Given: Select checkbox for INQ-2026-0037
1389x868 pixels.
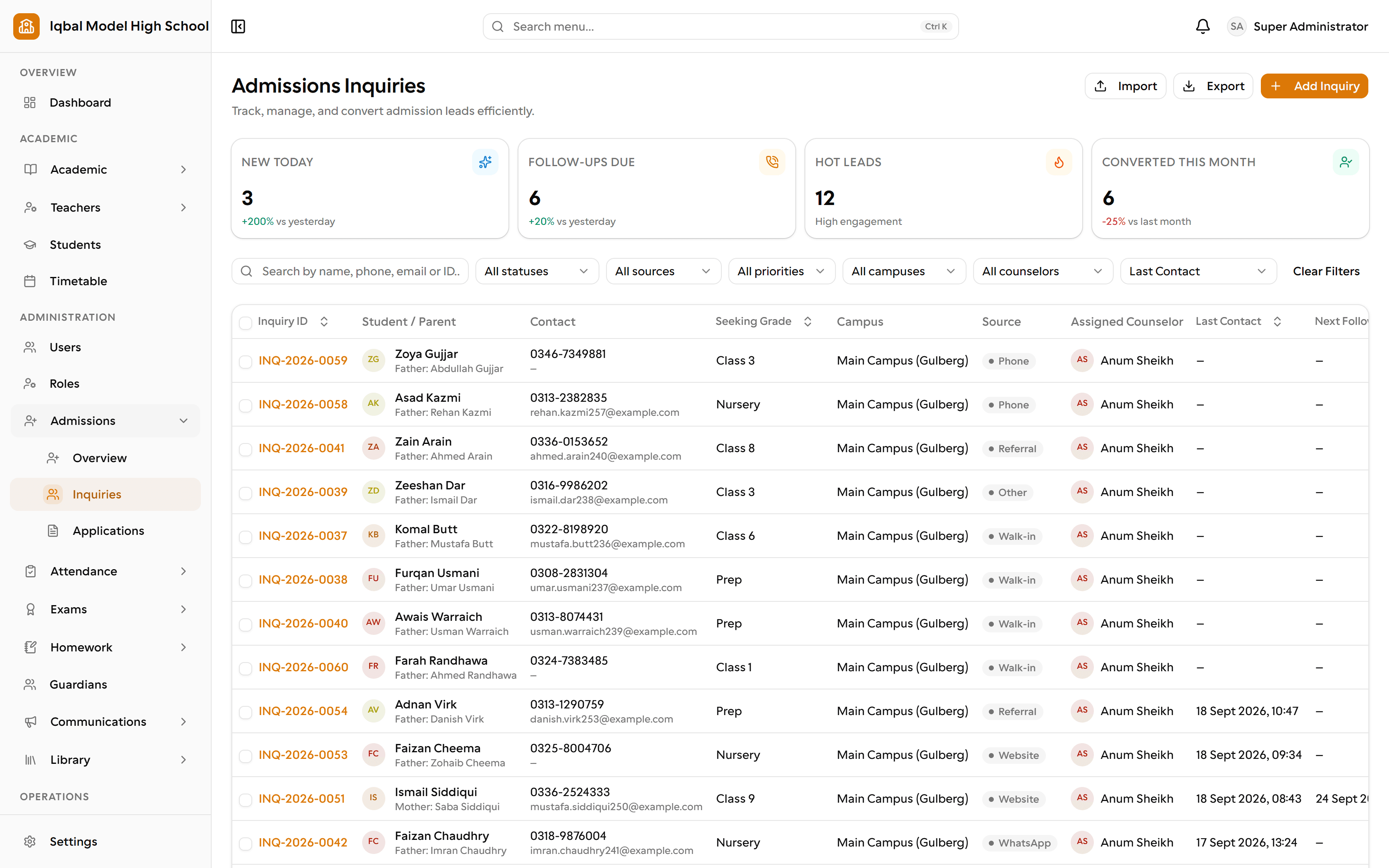Looking at the screenshot, I should point(246,537).
